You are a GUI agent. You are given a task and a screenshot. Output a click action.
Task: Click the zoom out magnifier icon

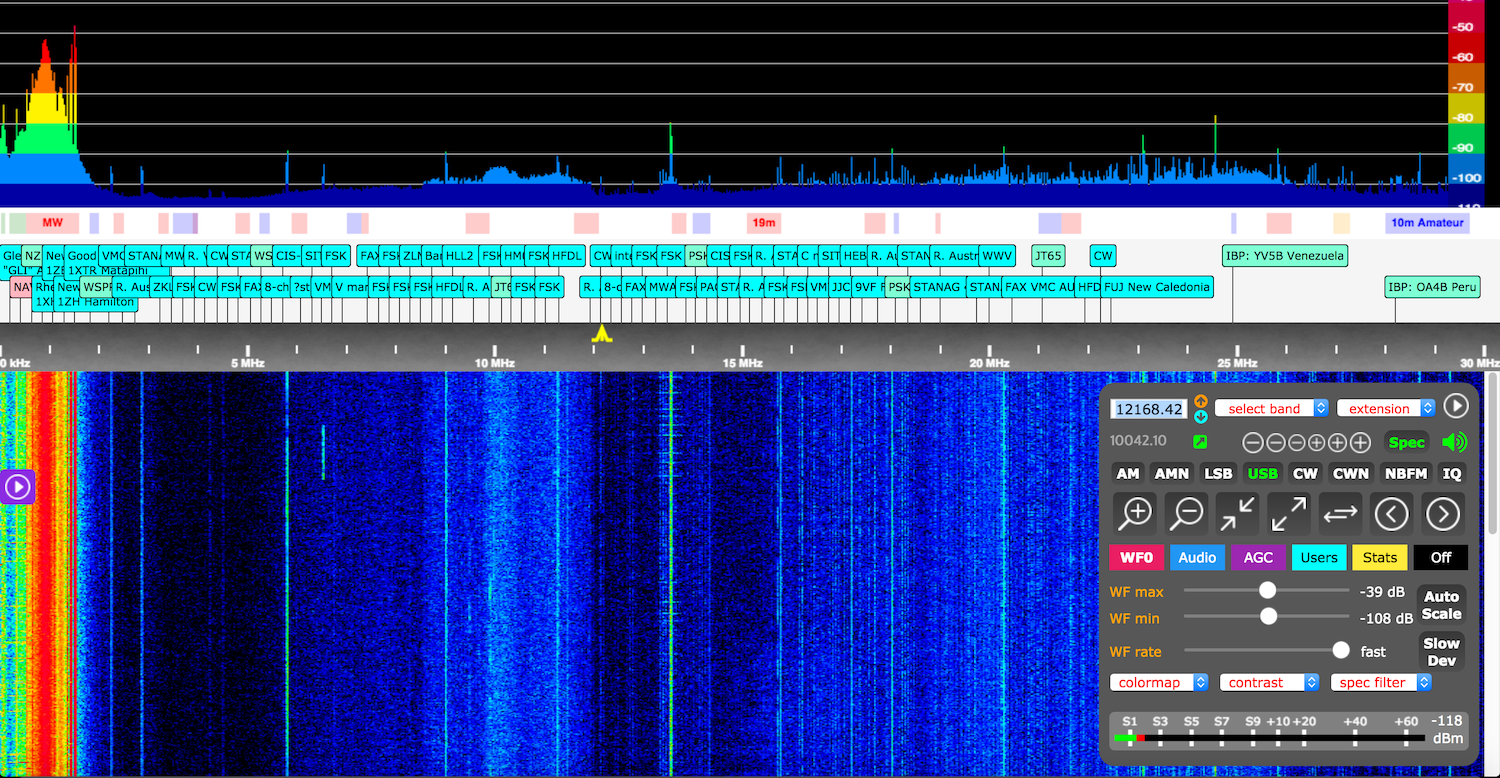[1187, 514]
